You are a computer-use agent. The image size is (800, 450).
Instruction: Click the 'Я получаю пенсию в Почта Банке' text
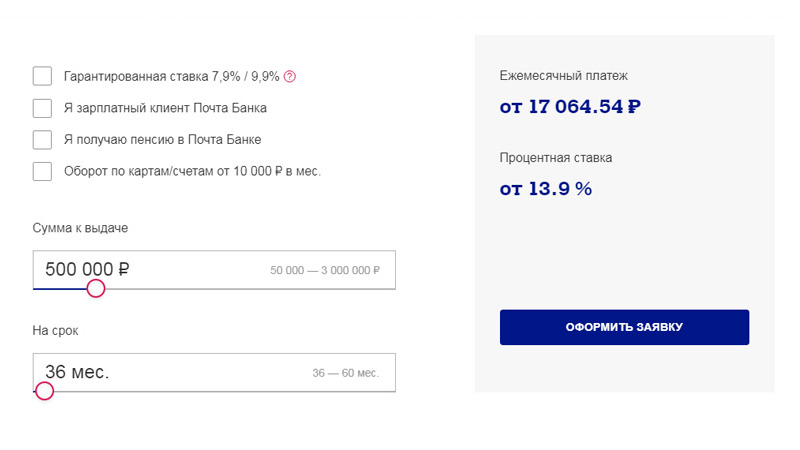point(162,140)
